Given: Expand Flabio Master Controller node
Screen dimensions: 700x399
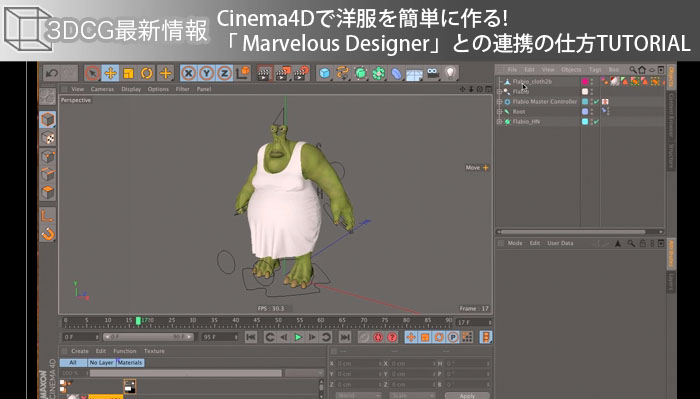Looking at the screenshot, I should point(500,102).
